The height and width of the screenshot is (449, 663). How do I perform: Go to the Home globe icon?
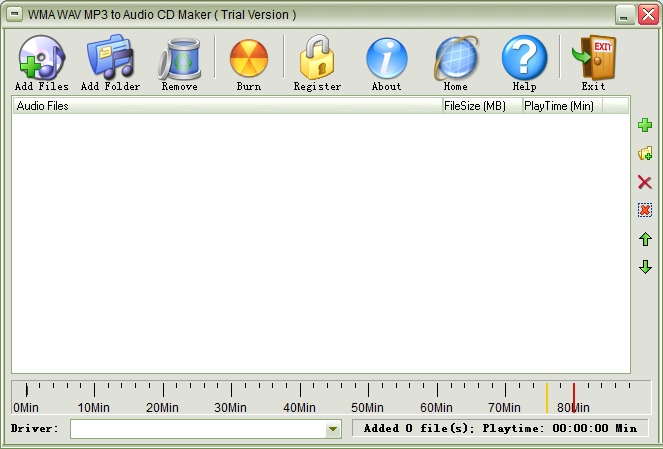point(455,60)
